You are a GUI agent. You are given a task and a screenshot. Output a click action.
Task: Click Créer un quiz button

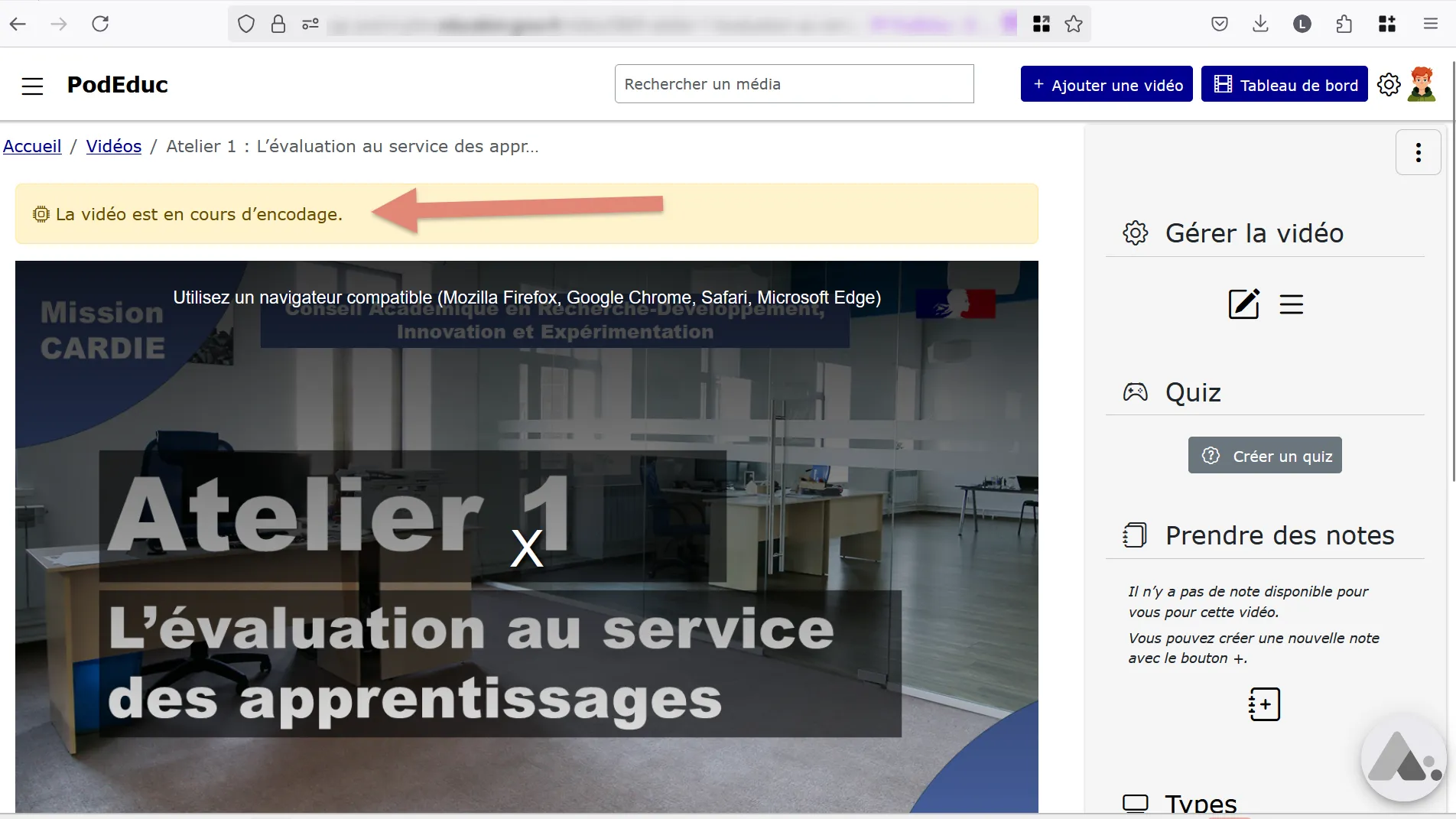point(1265,456)
